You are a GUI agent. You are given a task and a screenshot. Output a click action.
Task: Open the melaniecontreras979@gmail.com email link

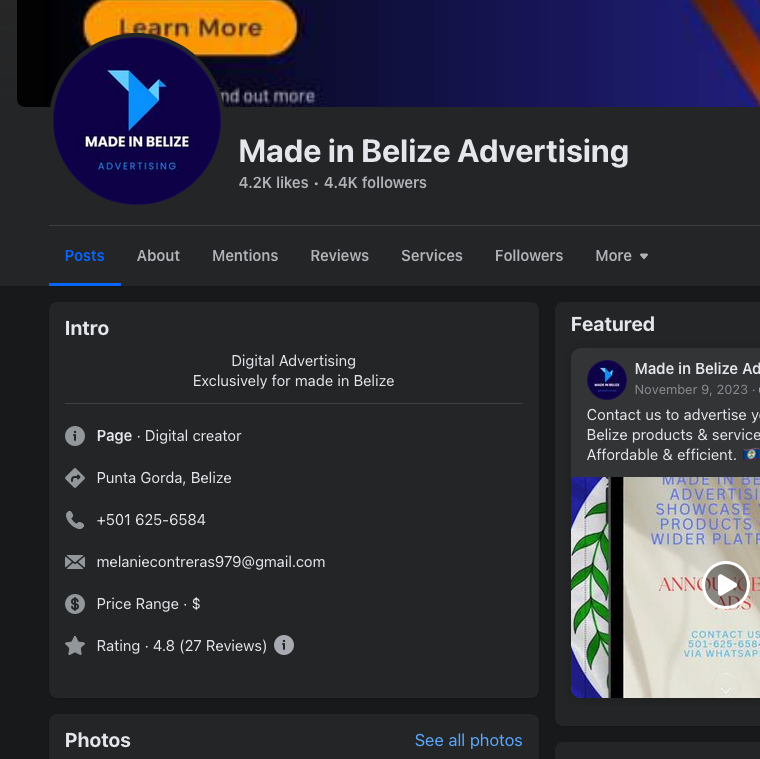click(211, 562)
